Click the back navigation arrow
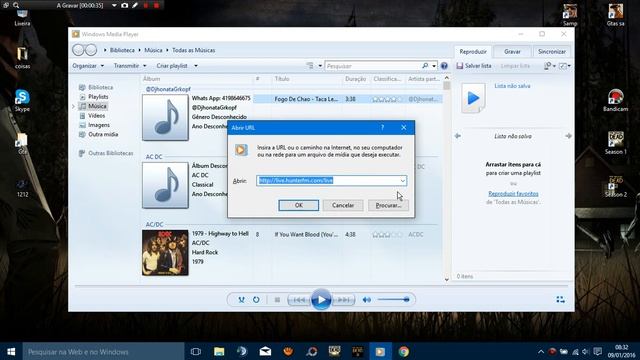The width and height of the screenshot is (640, 360). [x=78, y=50]
